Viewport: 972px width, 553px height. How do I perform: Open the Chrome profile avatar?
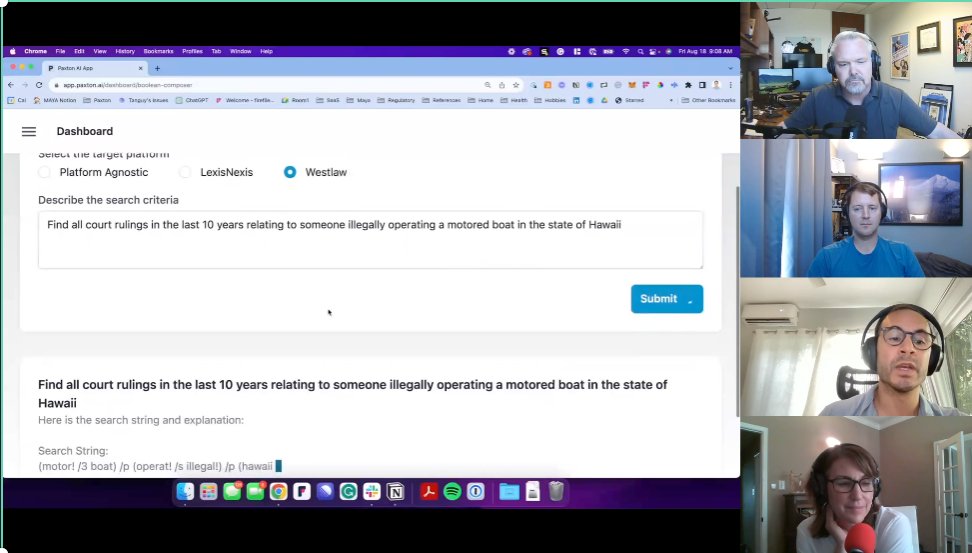(x=717, y=85)
